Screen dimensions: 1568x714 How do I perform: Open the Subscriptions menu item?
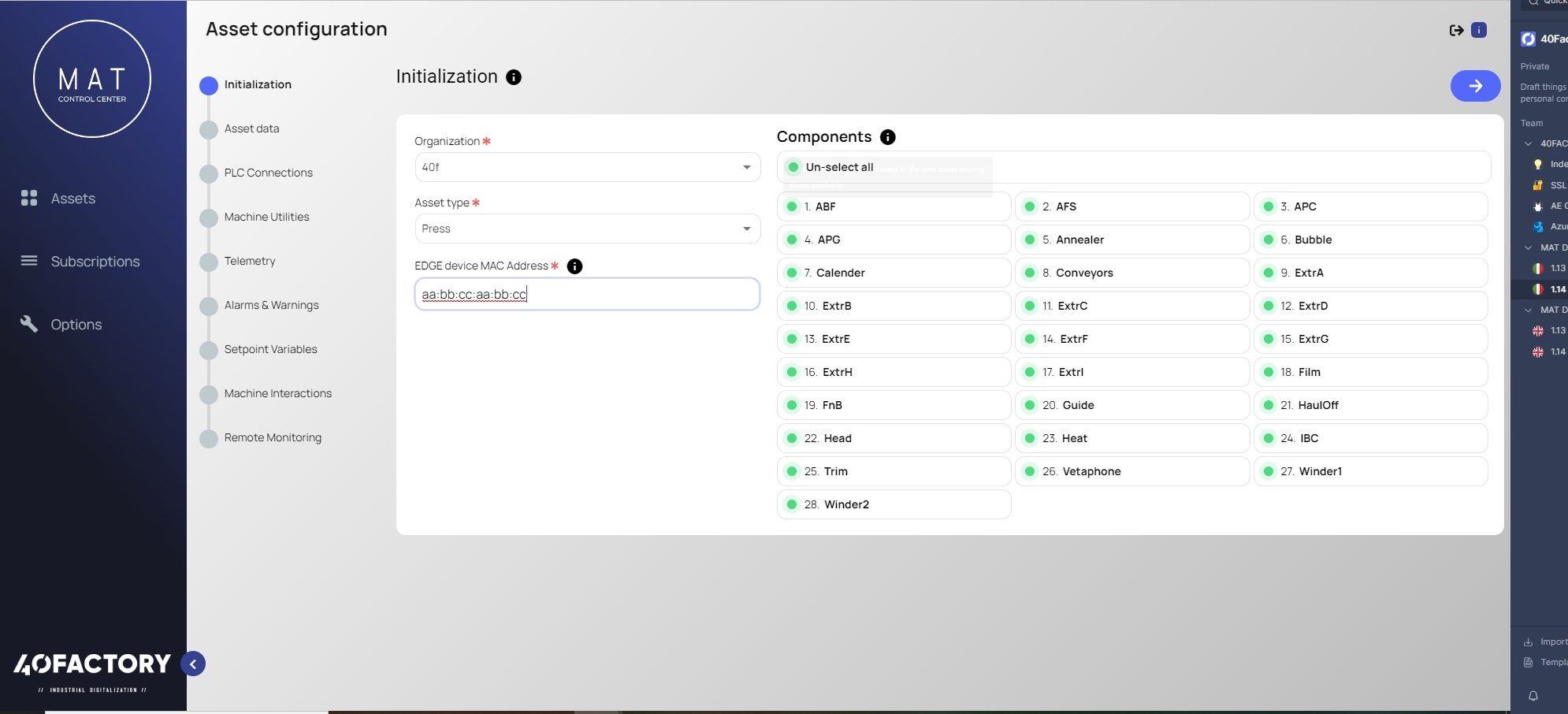(x=95, y=262)
